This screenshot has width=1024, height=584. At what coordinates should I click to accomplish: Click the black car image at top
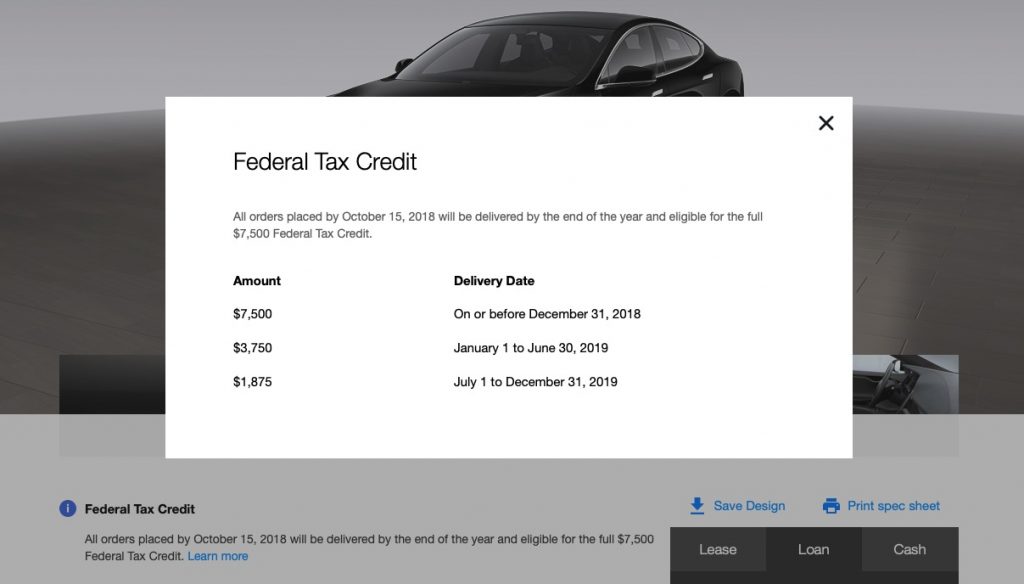click(540, 50)
